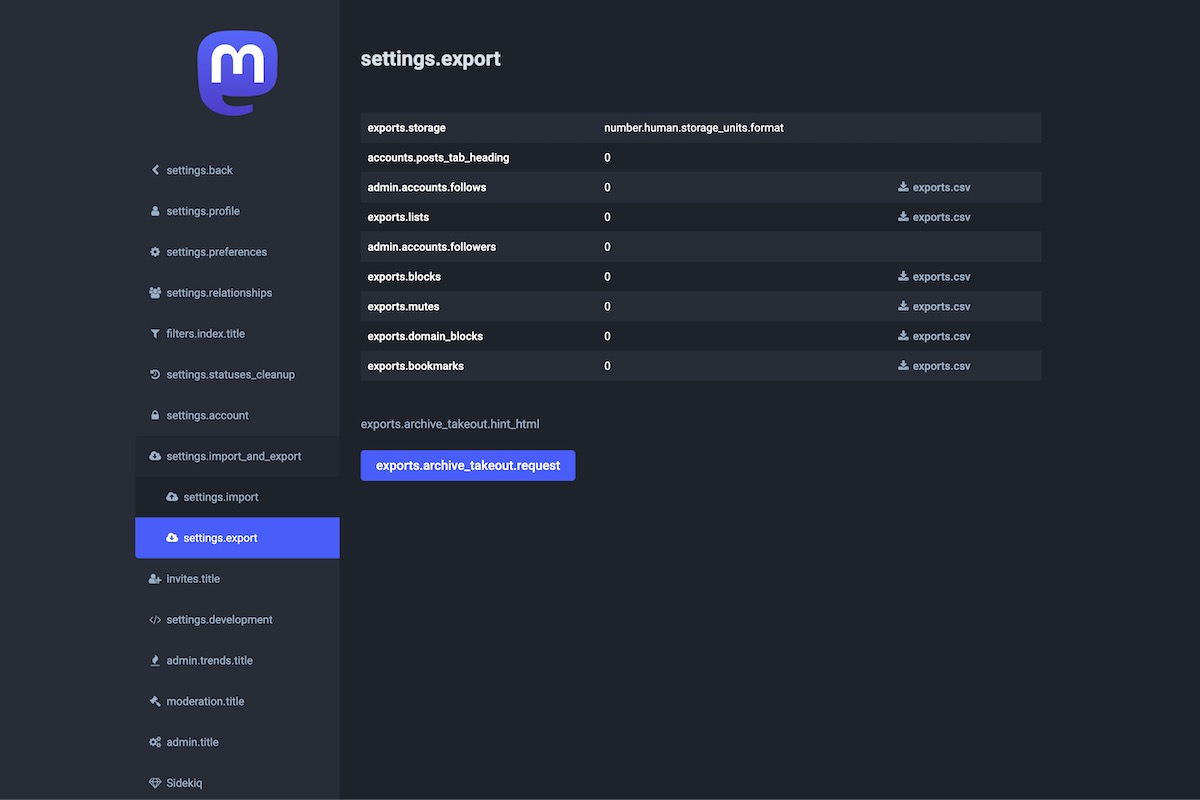
Task: Click the relationships users icon
Action: [155, 293]
